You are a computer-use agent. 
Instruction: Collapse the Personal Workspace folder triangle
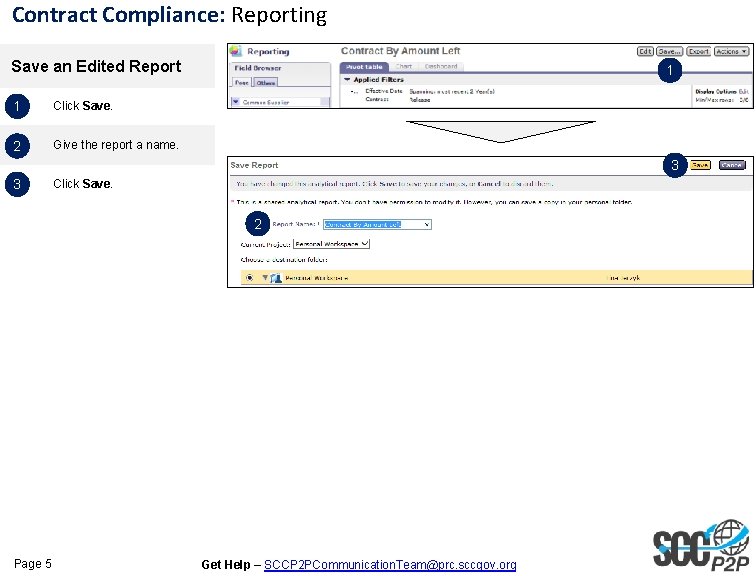click(x=265, y=278)
